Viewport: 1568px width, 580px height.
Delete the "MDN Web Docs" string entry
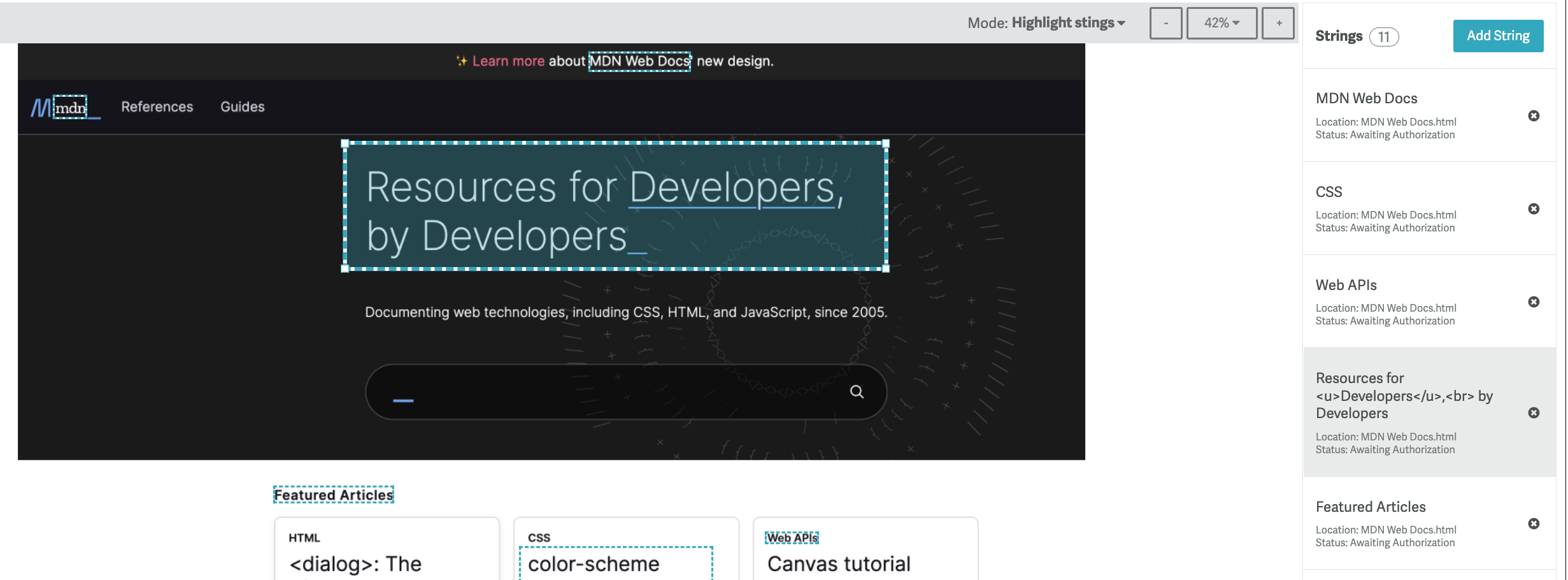(1534, 115)
